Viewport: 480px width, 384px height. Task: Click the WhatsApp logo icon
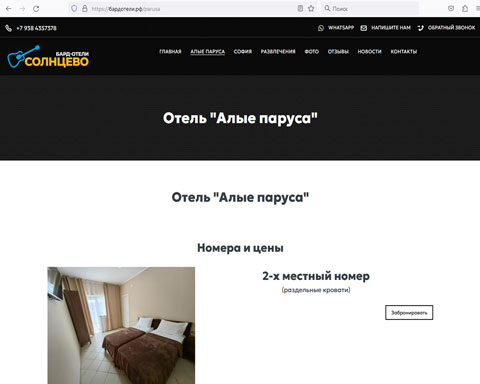pos(321,28)
